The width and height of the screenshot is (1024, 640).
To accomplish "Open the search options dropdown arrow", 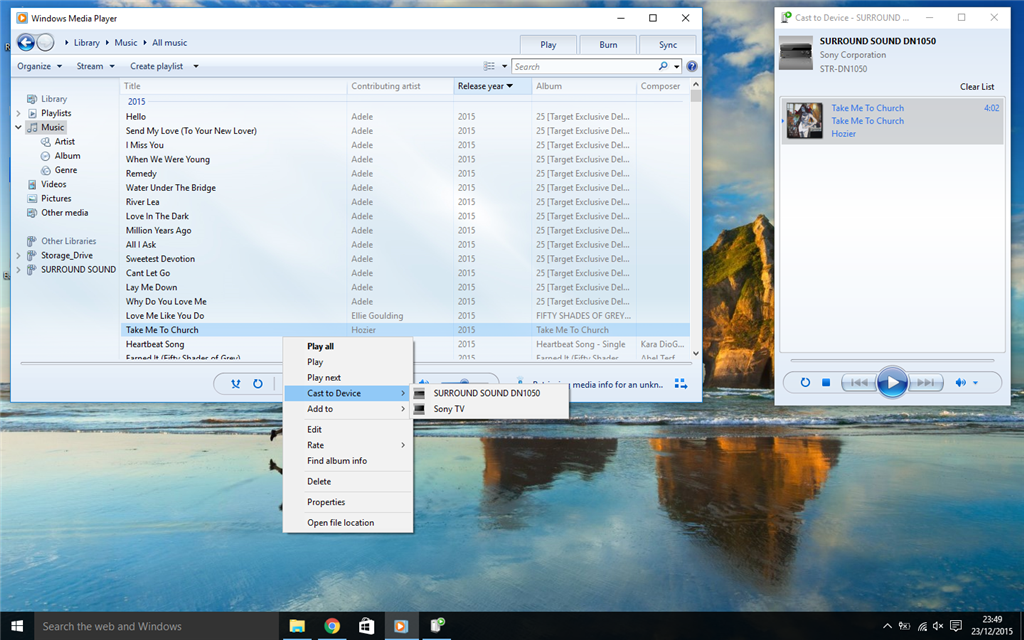I will coord(677,67).
